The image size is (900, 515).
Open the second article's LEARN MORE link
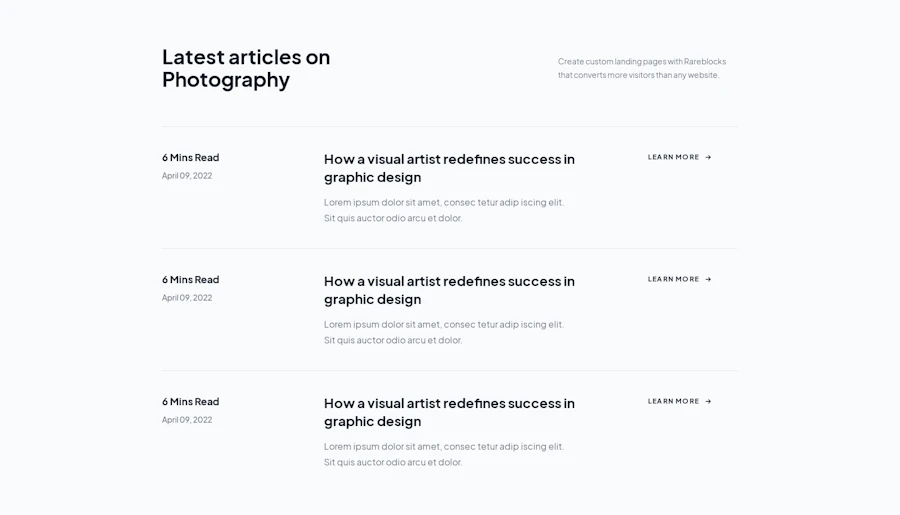click(x=680, y=279)
